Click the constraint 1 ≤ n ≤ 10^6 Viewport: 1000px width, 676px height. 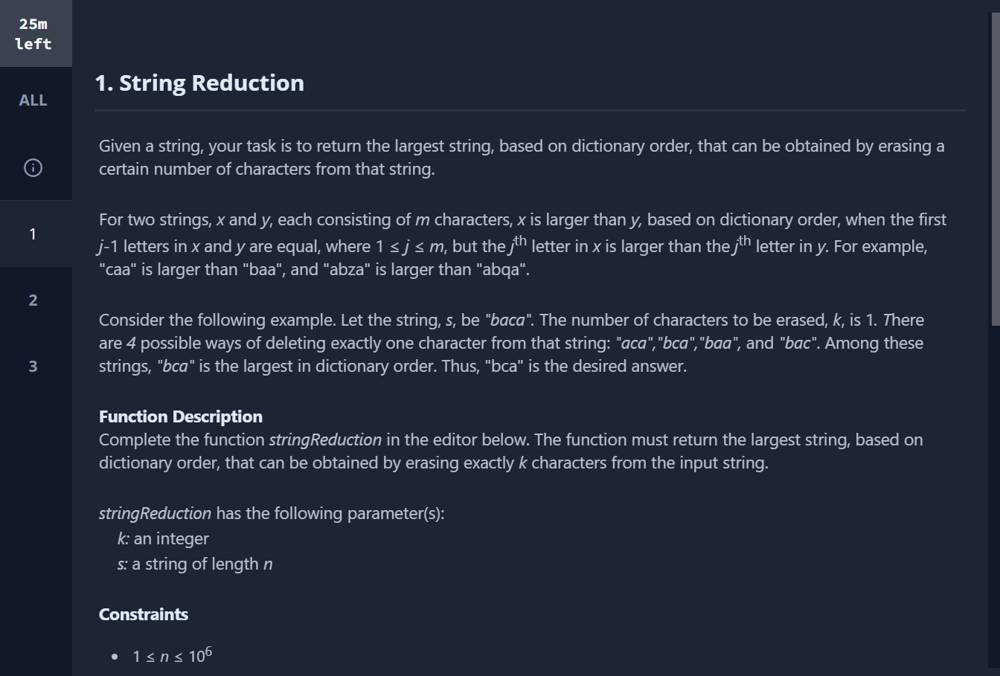172,655
